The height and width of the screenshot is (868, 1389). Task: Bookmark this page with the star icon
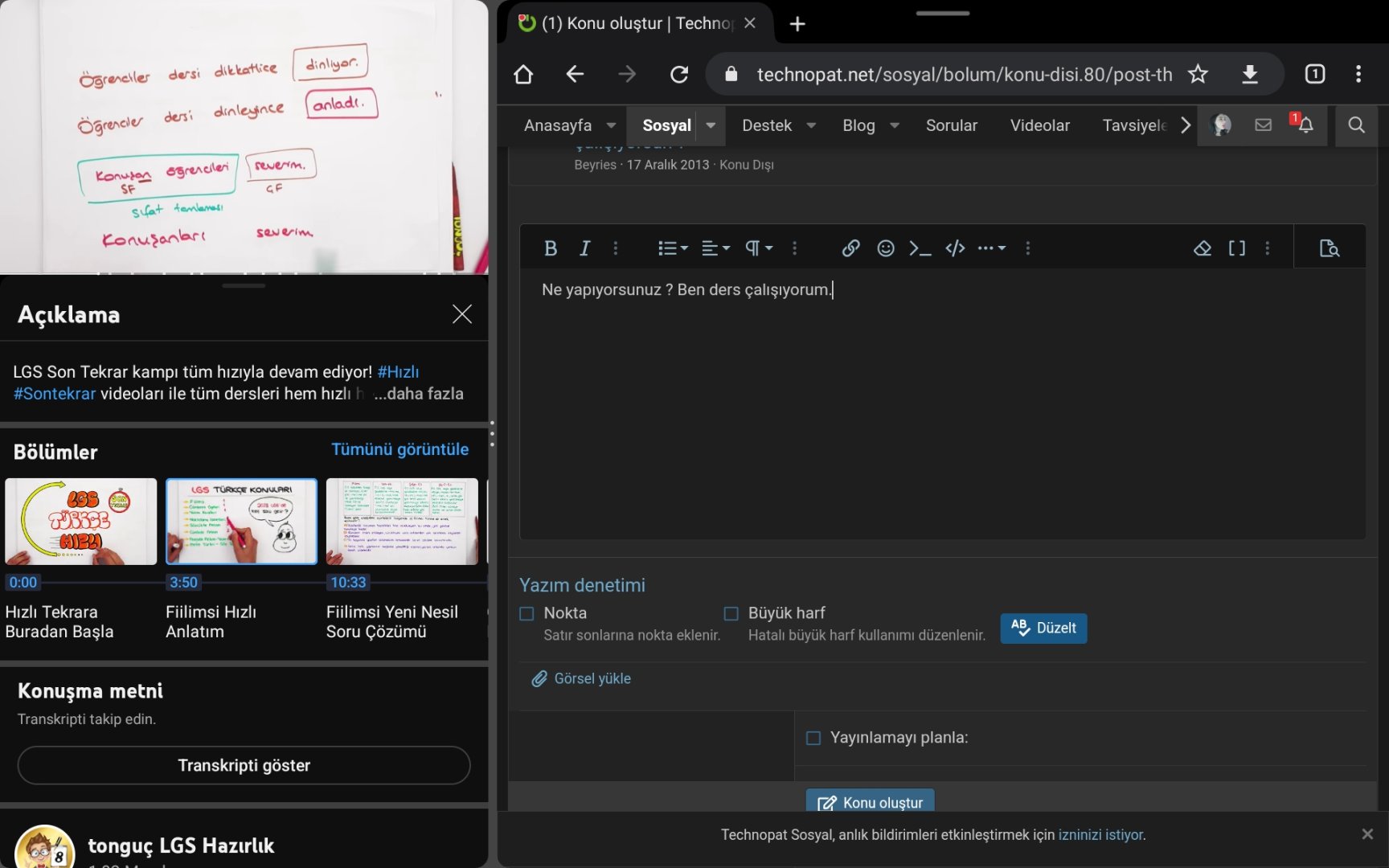click(1198, 75)
